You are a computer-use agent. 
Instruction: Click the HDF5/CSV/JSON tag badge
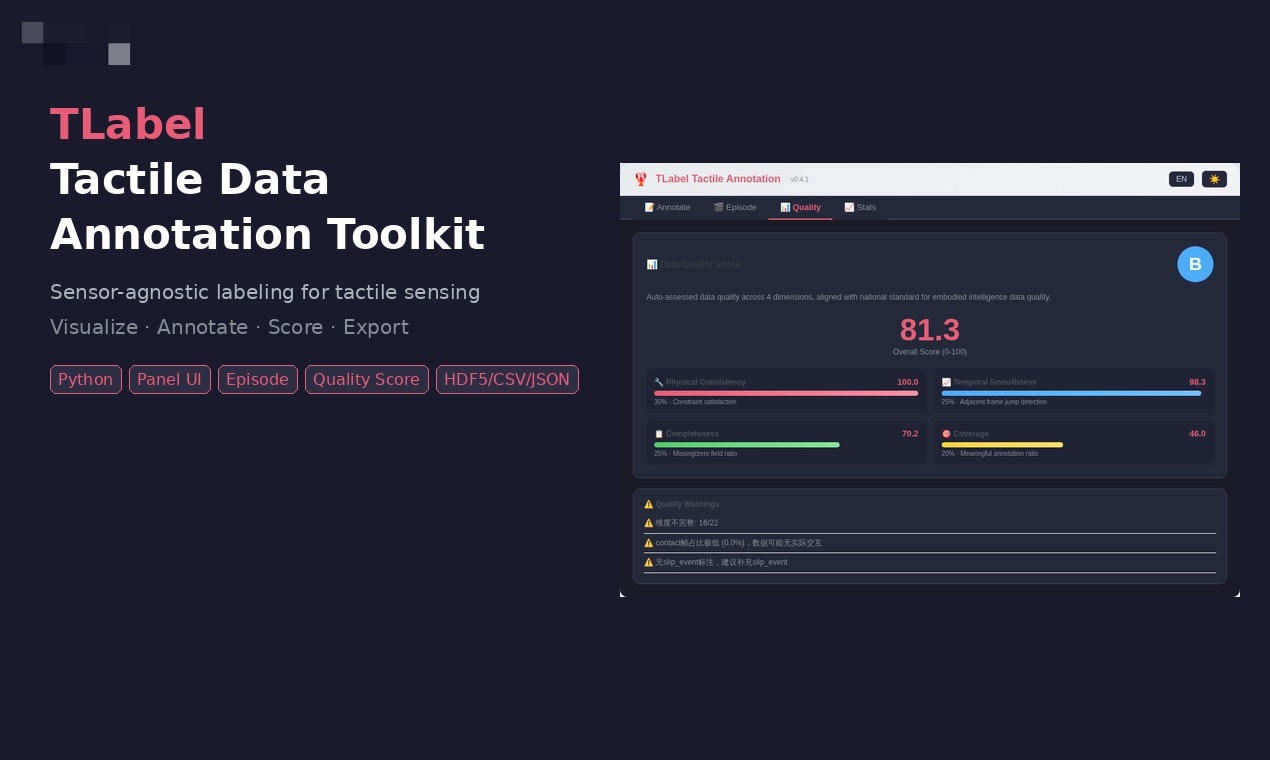coord(507,379)
